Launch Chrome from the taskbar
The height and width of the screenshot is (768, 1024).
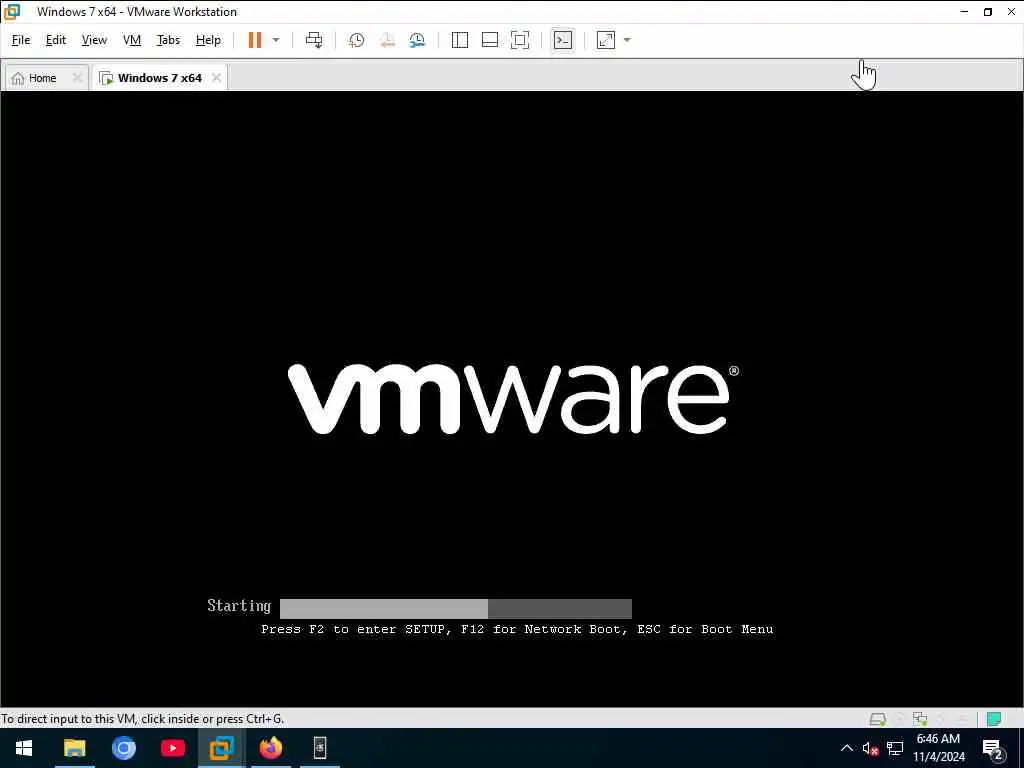123,748
